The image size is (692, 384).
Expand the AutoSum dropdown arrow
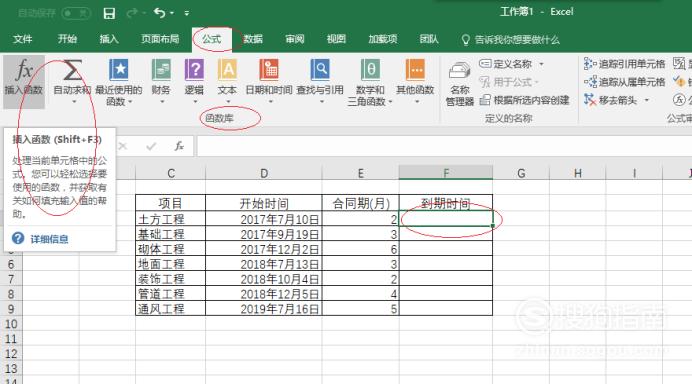click(x=74, y=102)
